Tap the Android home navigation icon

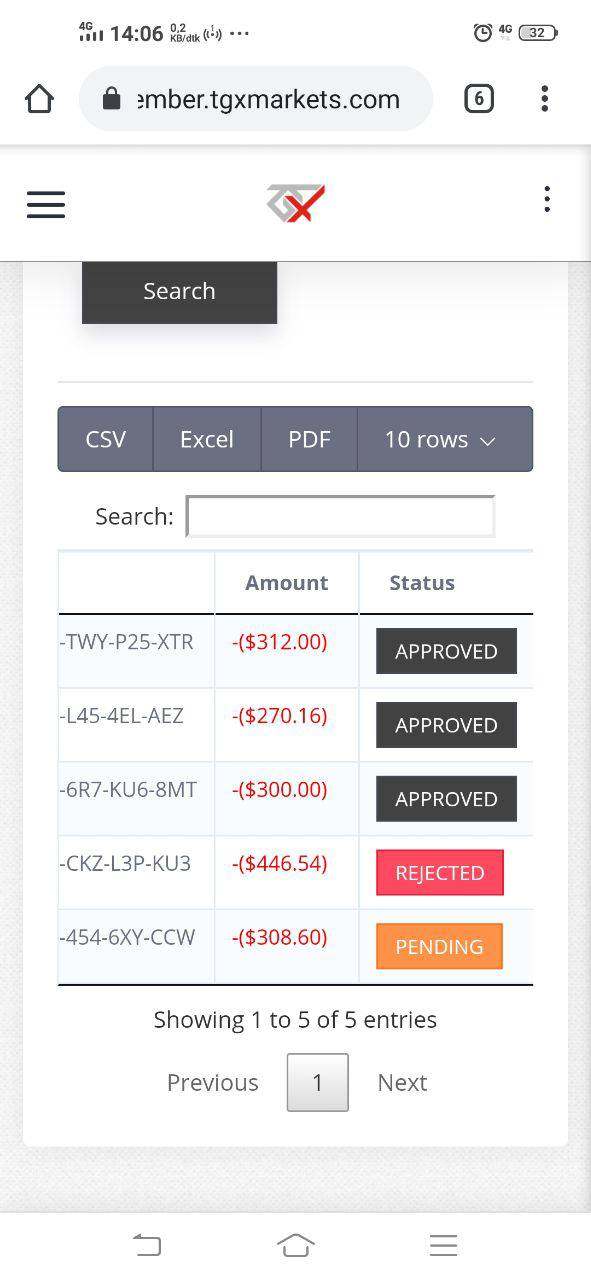295,1245
